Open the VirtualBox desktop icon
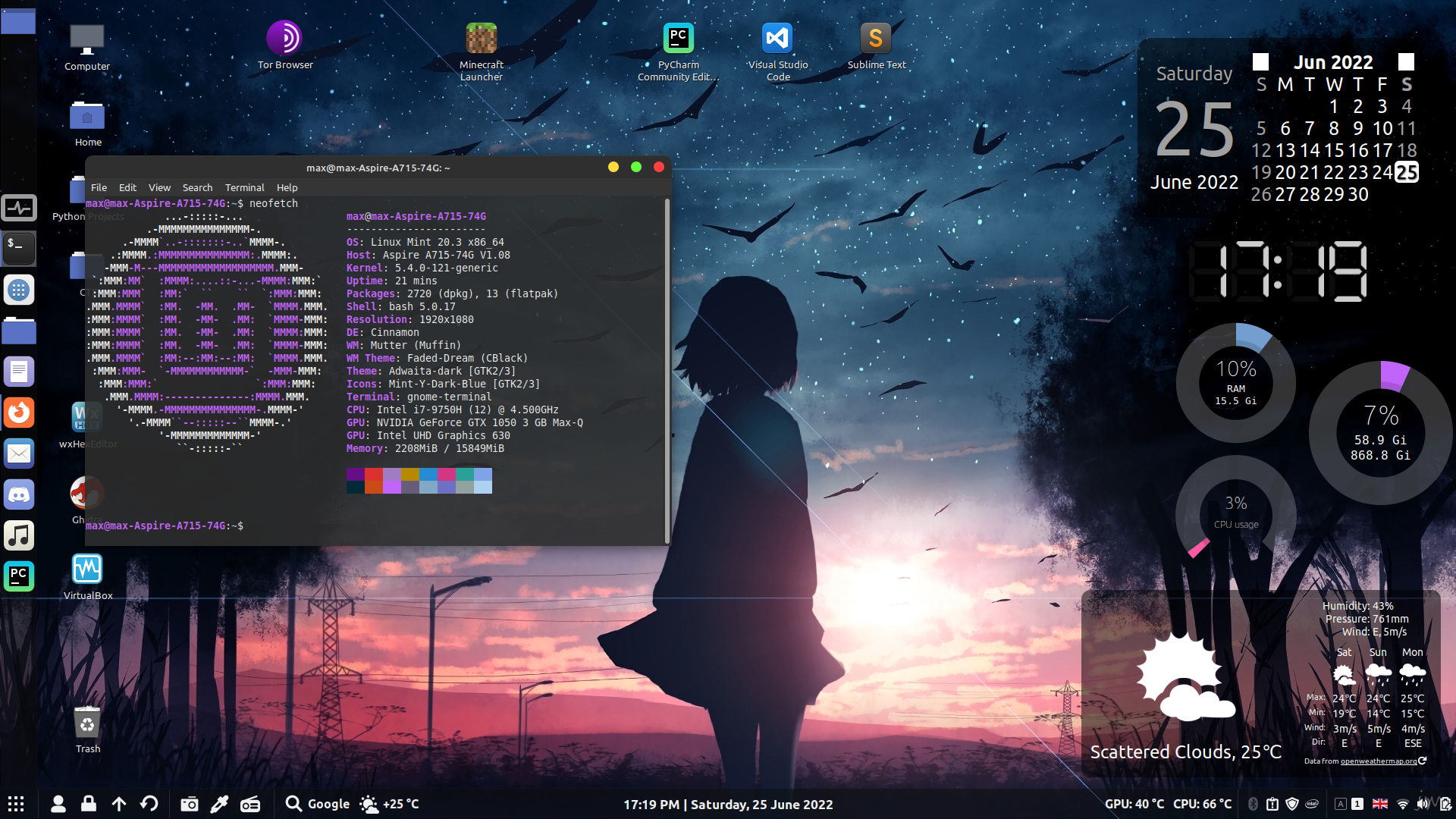Screen dimensions: 1456x819 (87, 570)
